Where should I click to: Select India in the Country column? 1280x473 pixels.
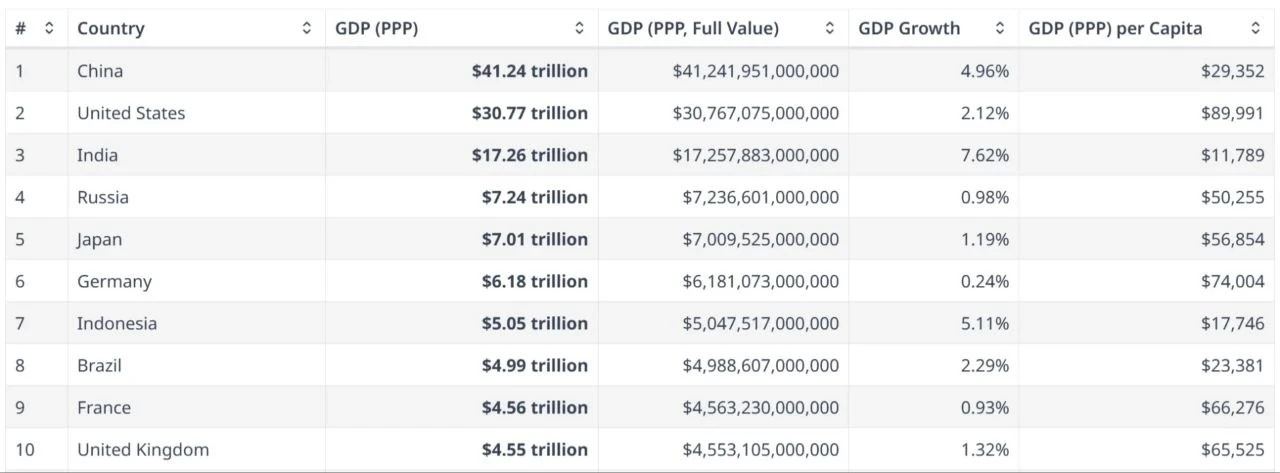97,155
